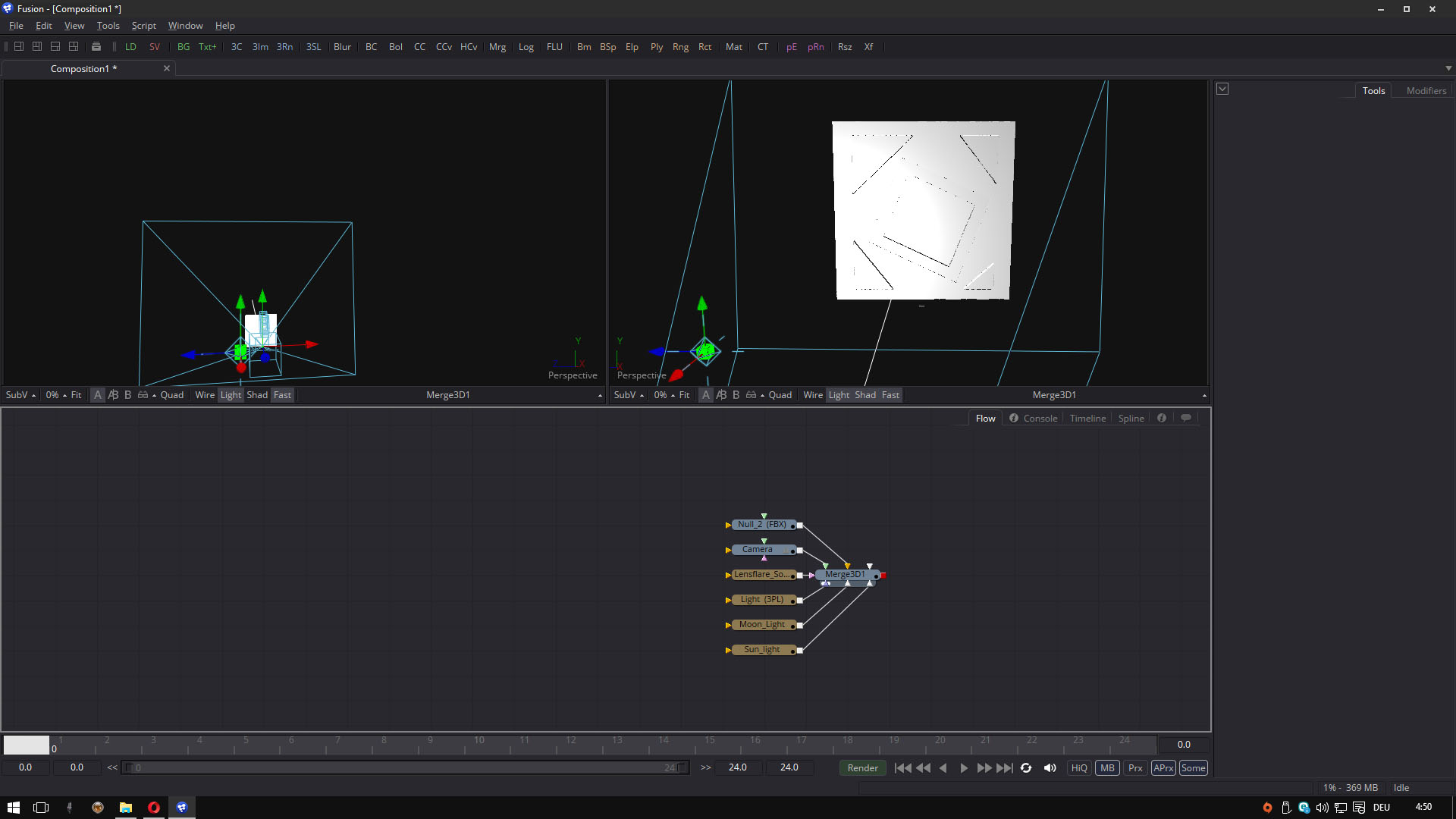Open the left viewer options arrow beside Merge3D1
Image resolution: width=1456 pixels, height=819 pixels.
[x=600, y=395]
